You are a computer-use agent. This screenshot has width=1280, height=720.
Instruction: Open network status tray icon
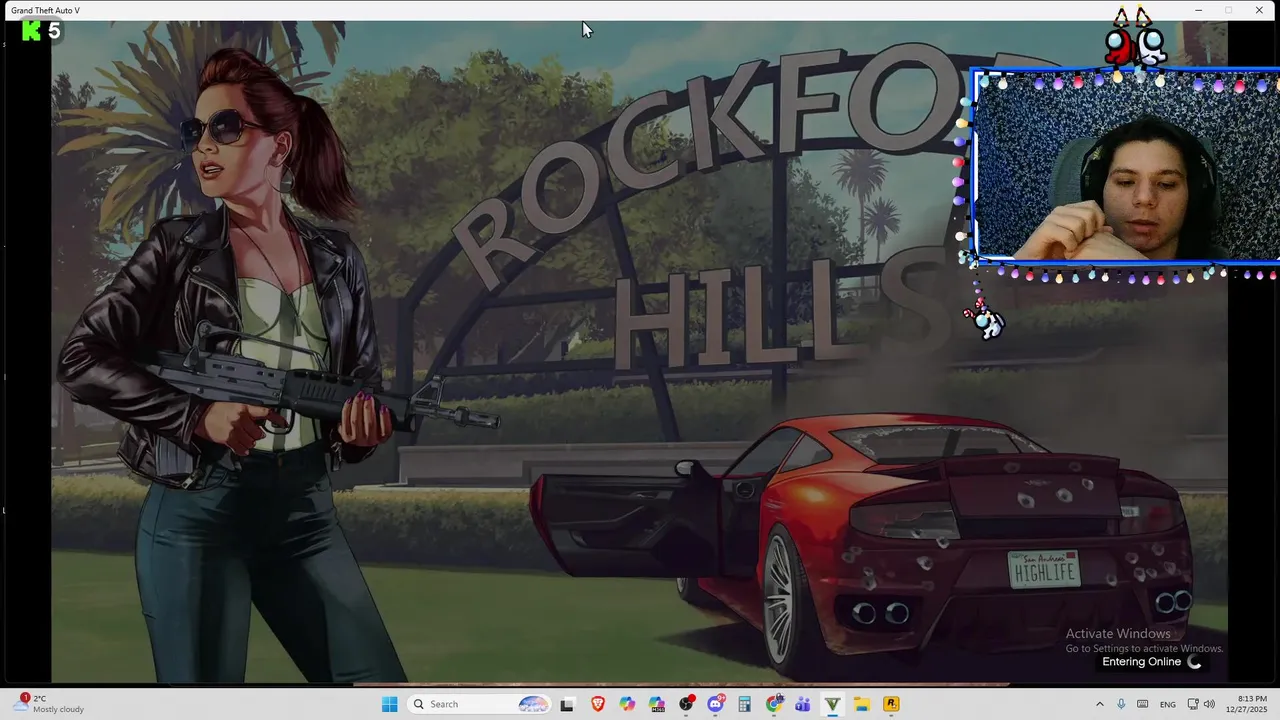(x=1193, y=704)
